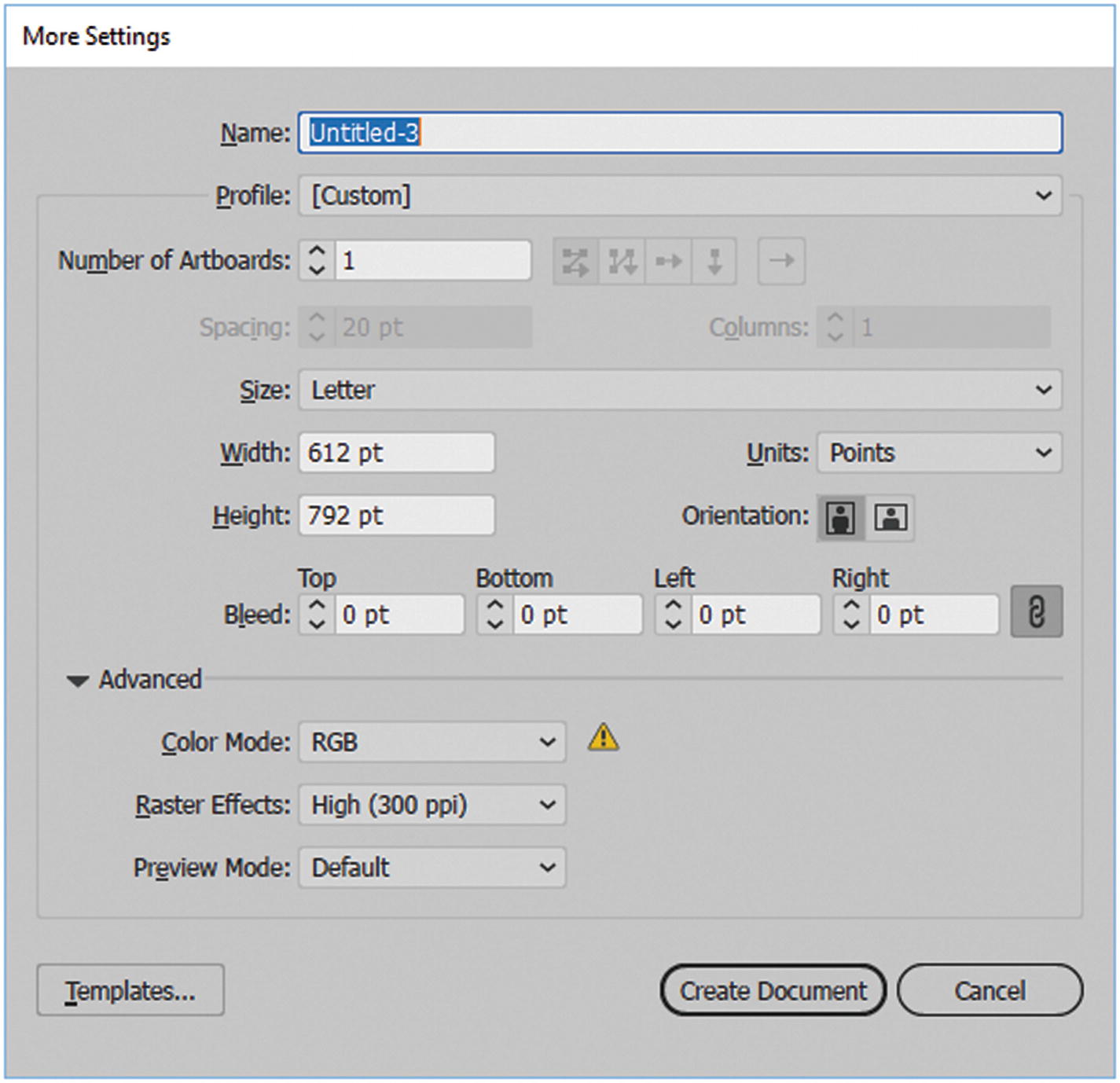Open the Units dropdown showing Points
The width and height of the screenshot is (1120, 1083).
pyautogui.click(x=938, y=453)
